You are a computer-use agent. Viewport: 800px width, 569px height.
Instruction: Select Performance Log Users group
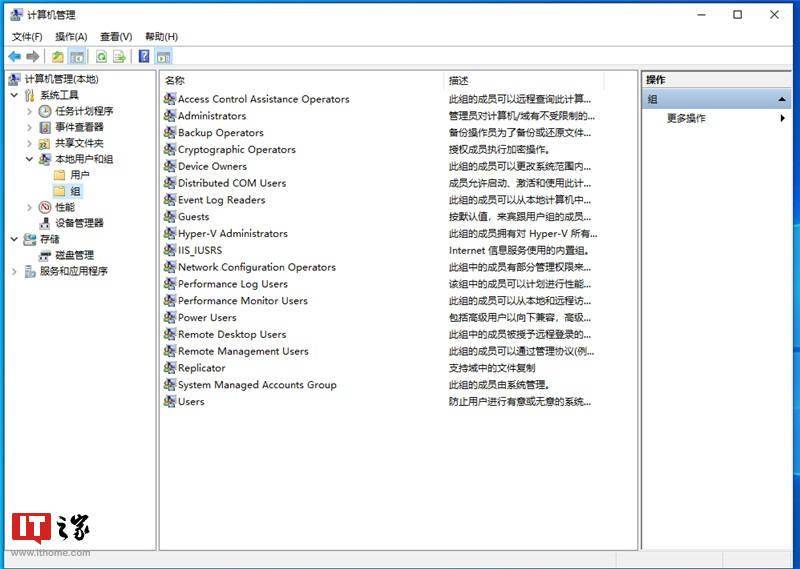(233, 284)
